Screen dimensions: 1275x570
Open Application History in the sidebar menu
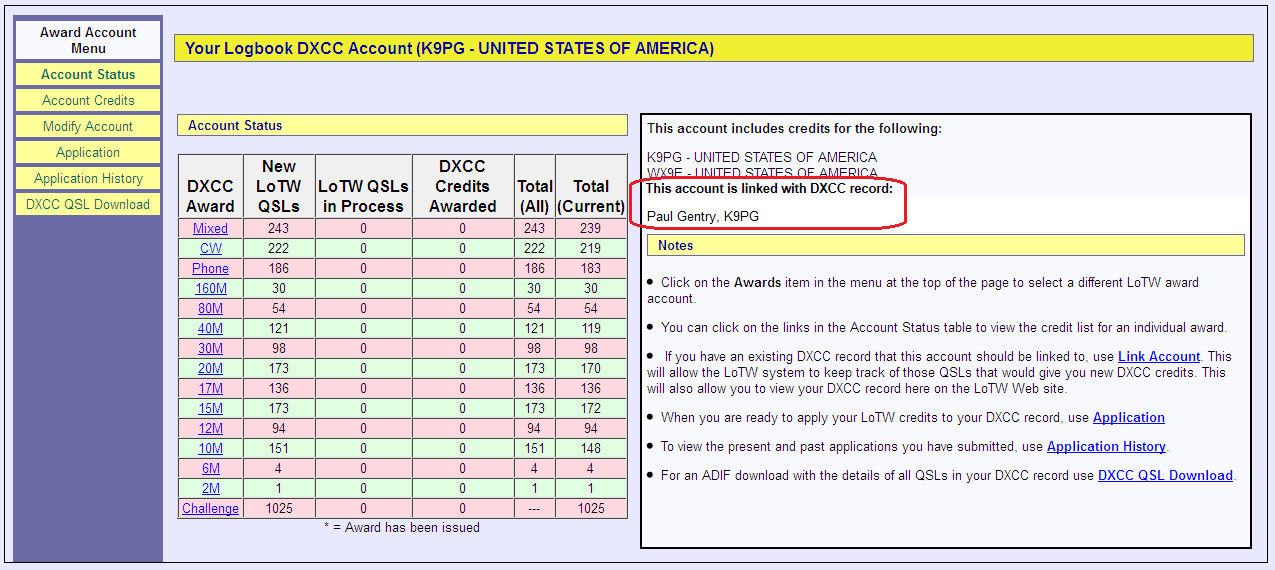[88, 179]
